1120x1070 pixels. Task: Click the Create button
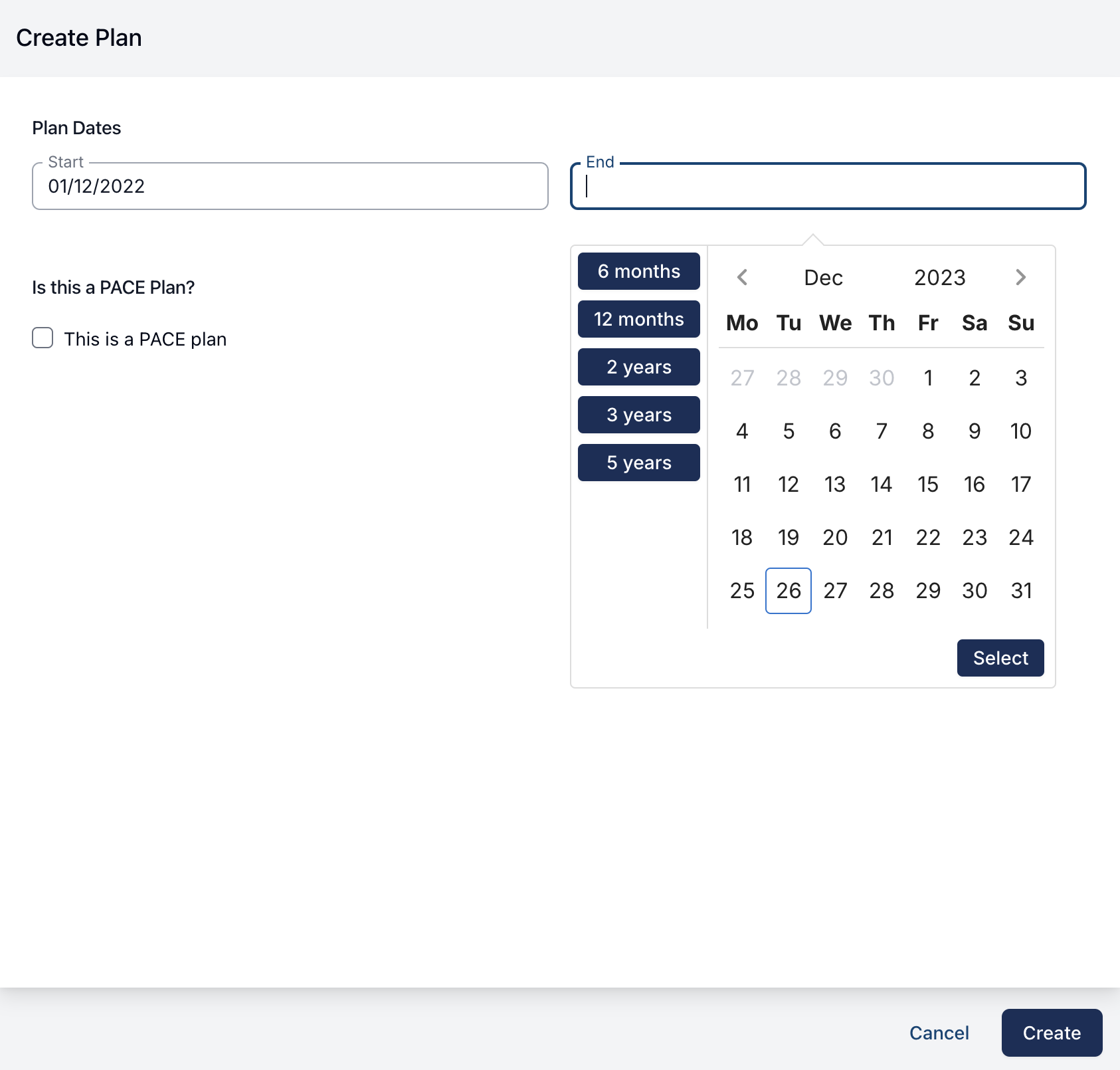point(1051,1033)
